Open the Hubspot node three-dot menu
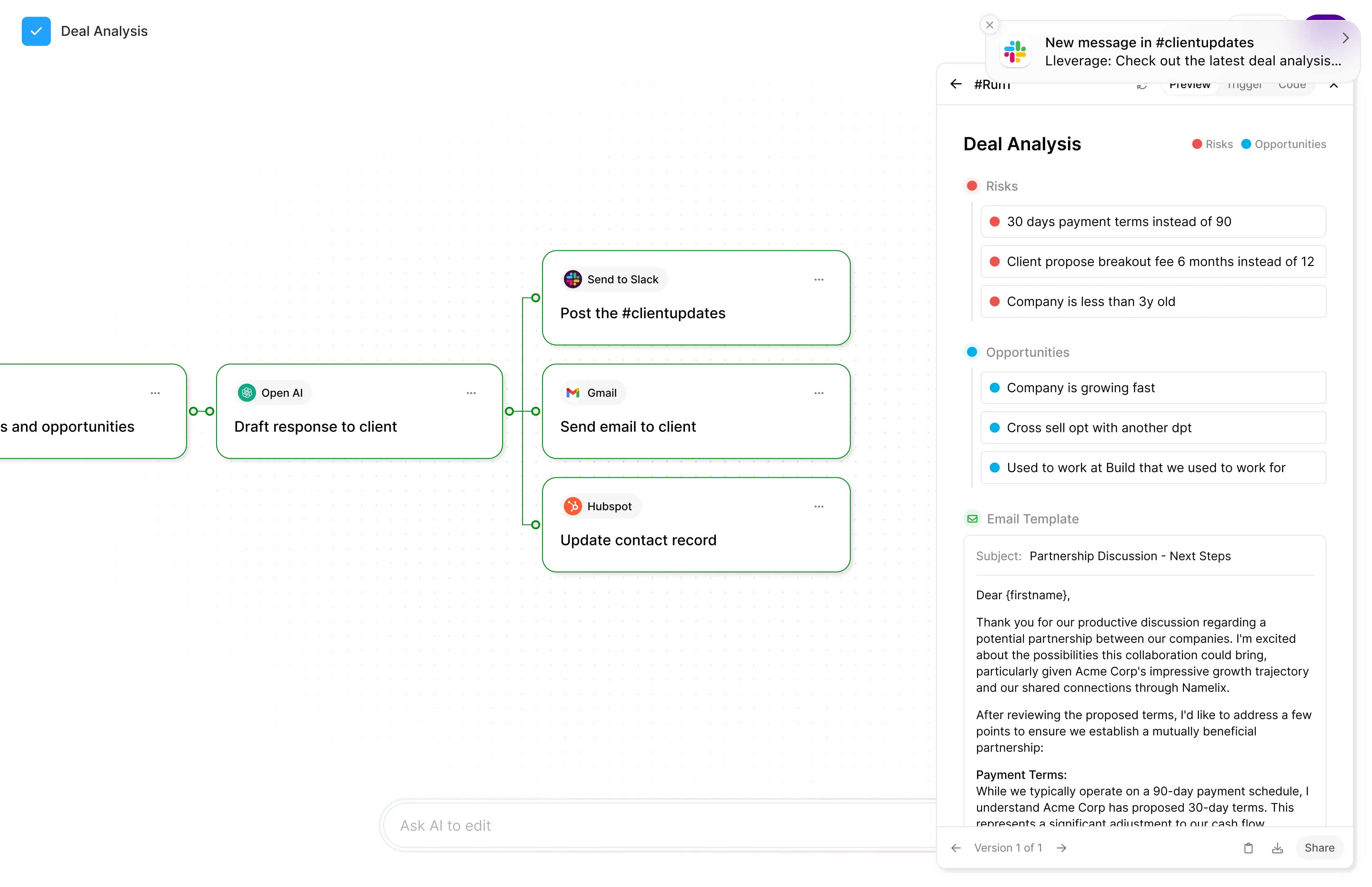1372x887 pixels. (818, 506)
